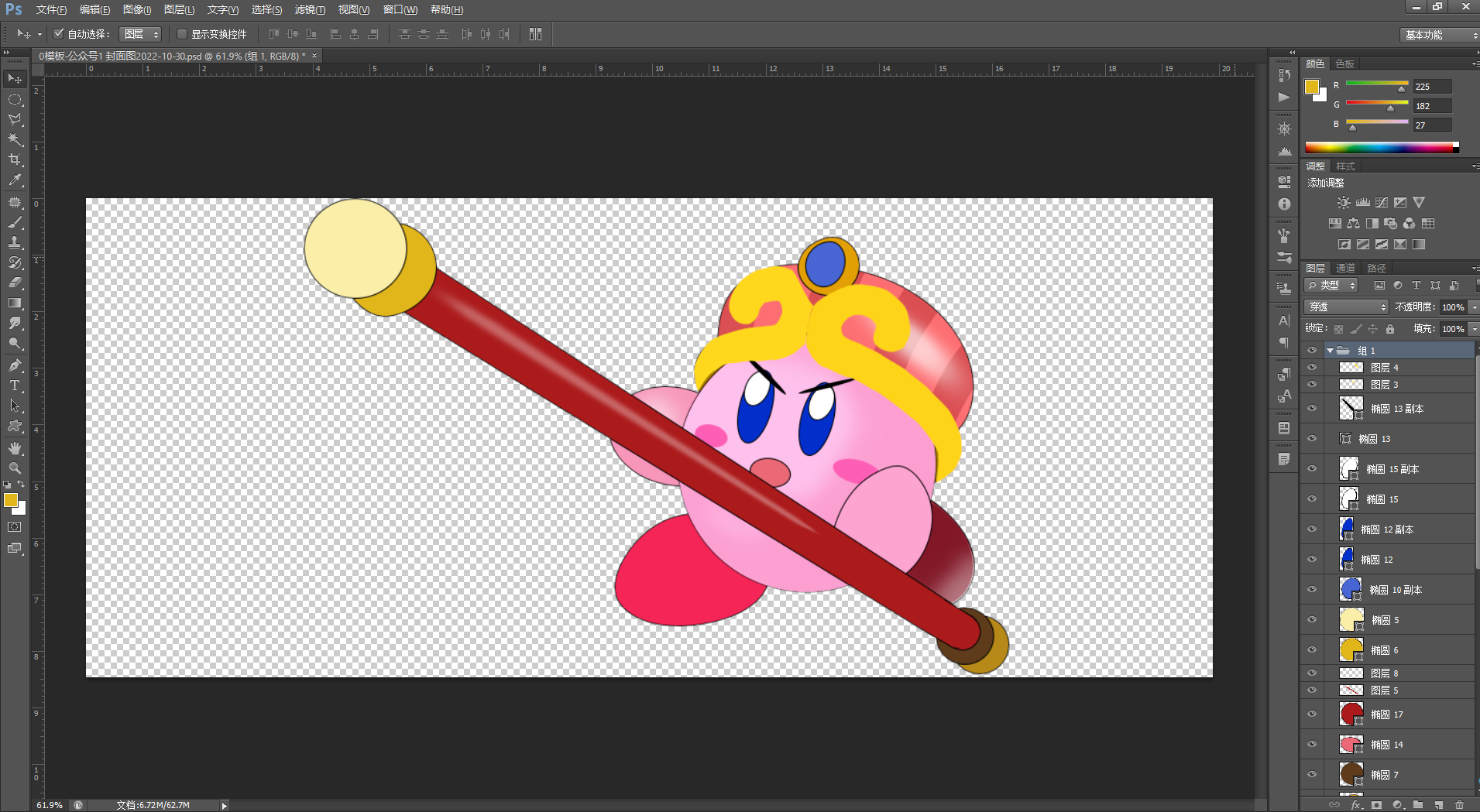Open the Color panel flyout menu
Screen dimensions: 1480x812
pos(1475,63)
